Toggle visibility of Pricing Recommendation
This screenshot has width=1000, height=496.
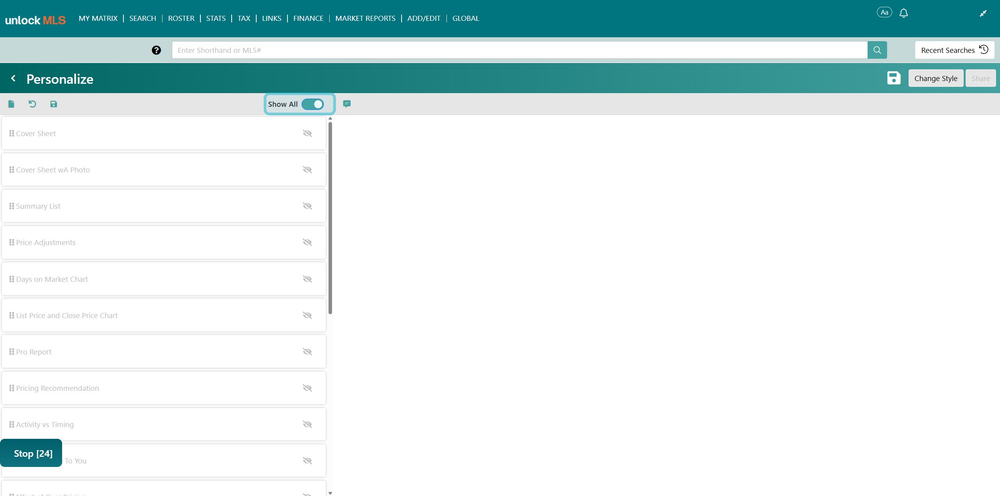(x=307, y=388)
